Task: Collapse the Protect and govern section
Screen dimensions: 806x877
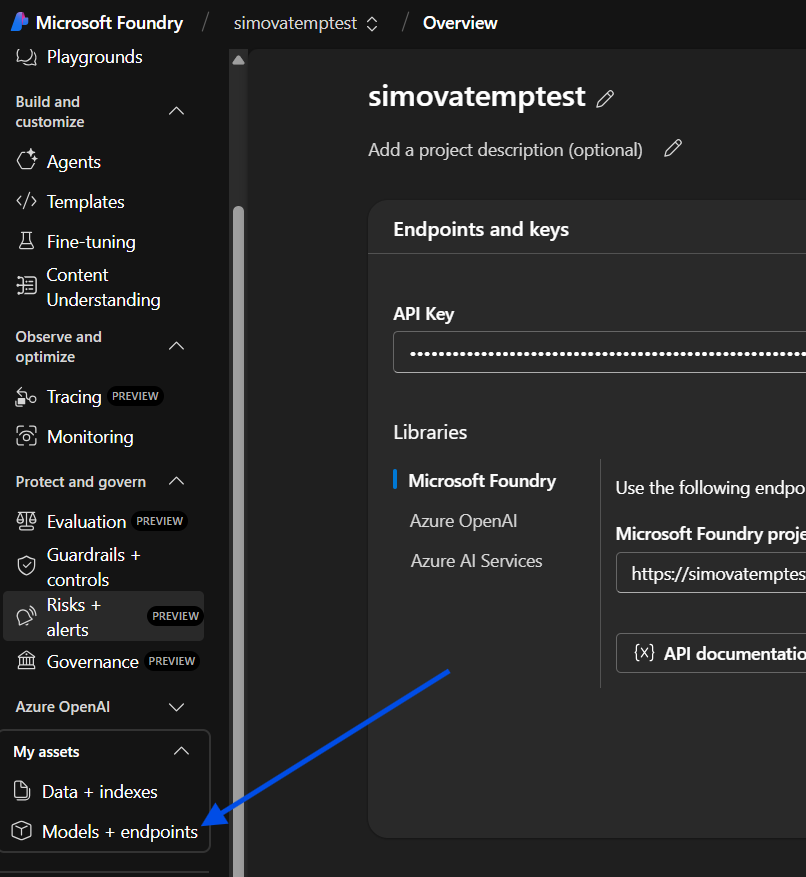Action: click(x=177, y=481)
